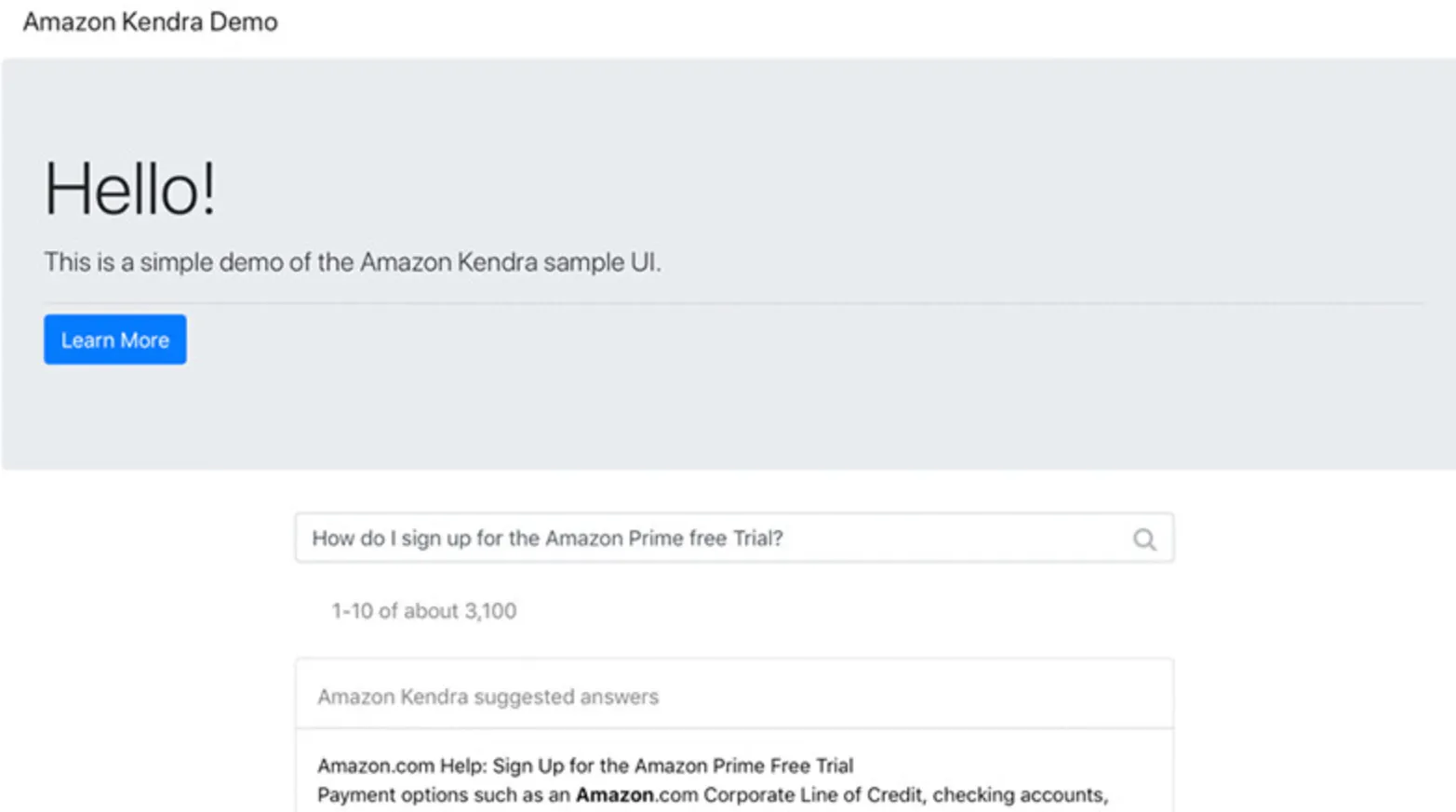Click 'Trial?' at end of search query
The image size is (1456, 812).
tap(757, 539)
